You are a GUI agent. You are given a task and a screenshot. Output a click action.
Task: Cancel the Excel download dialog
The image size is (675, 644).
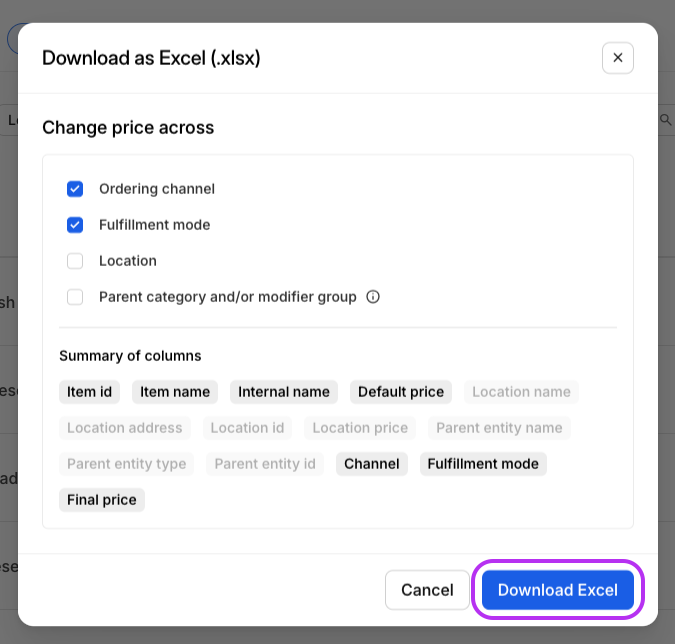point(427,590)
